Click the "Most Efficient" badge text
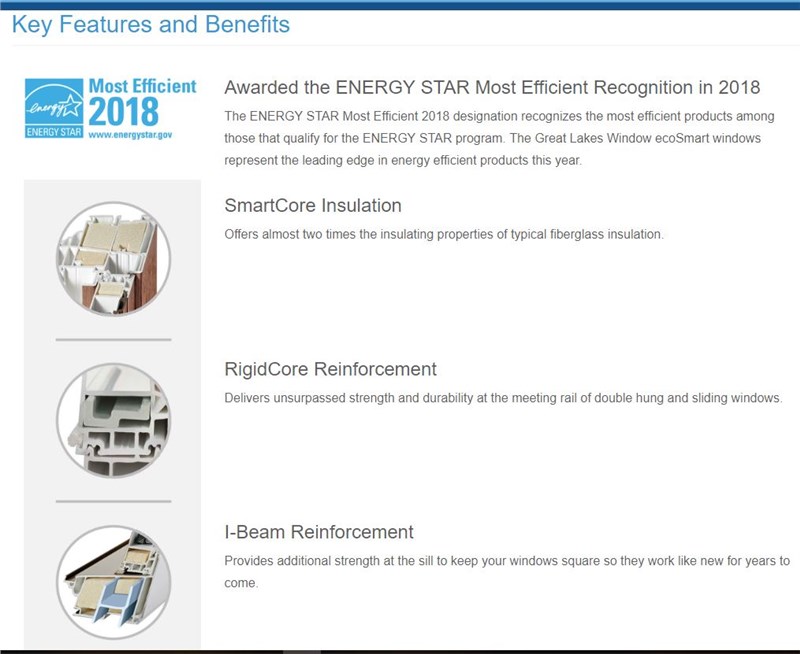Viewport: 800px width, 654px height. click(142, 86)
